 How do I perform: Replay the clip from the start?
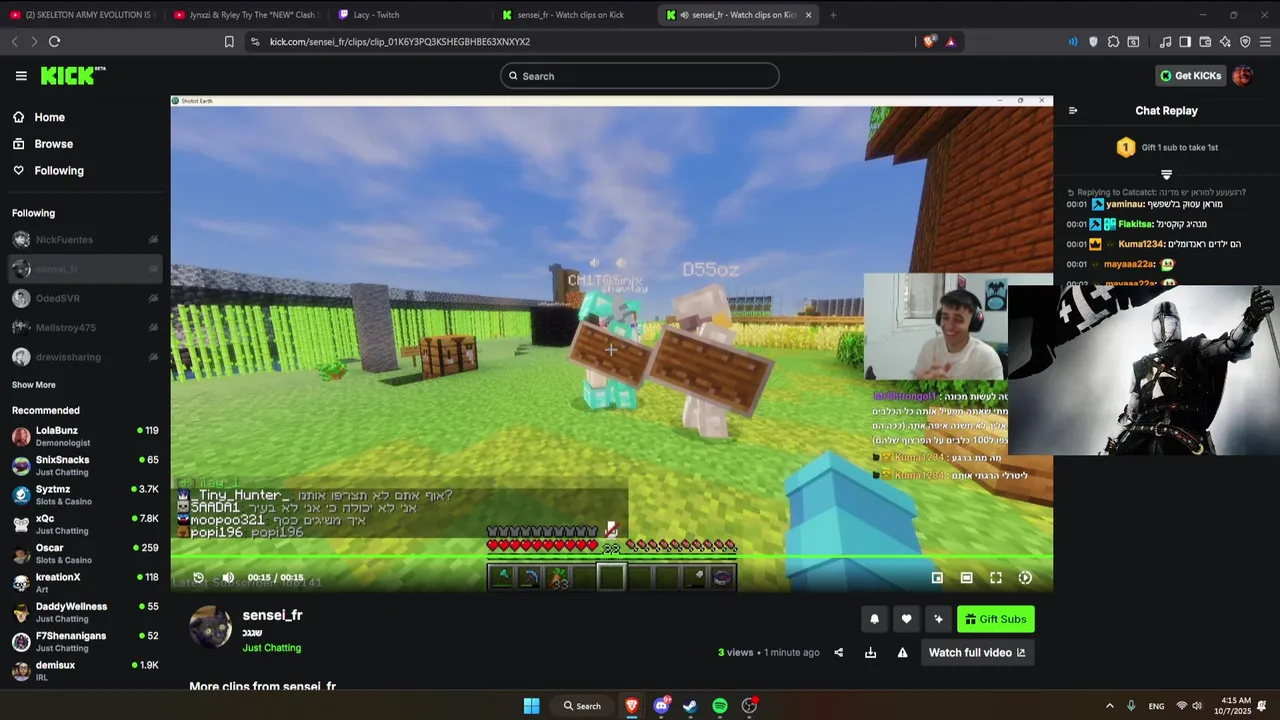pos(198,577)
